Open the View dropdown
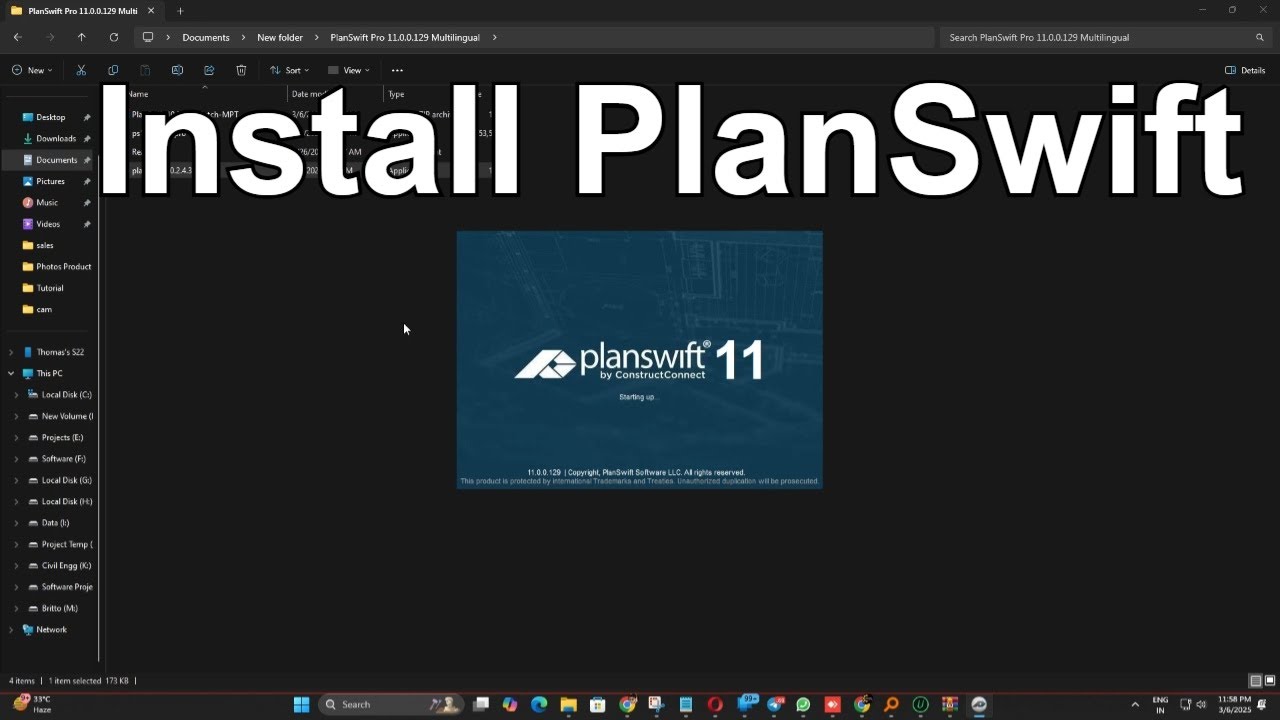Image resolution: width=1280 pixels, height=720 pixels. click(348, 70)
